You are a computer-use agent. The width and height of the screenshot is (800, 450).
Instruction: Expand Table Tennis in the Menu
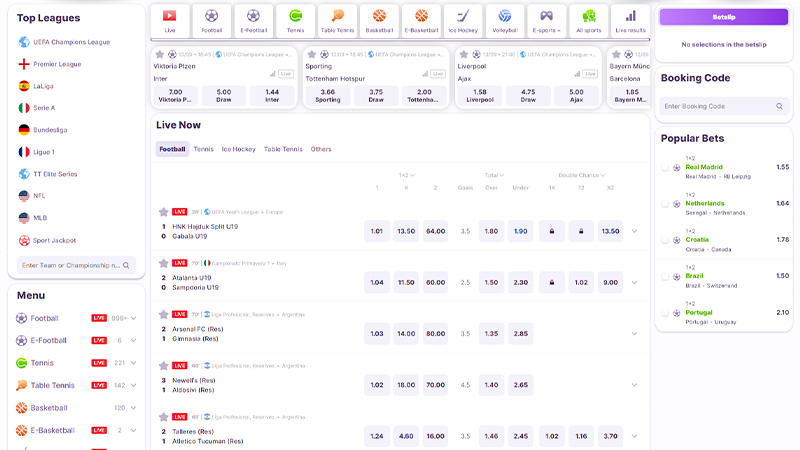click(x=133, y=385)
